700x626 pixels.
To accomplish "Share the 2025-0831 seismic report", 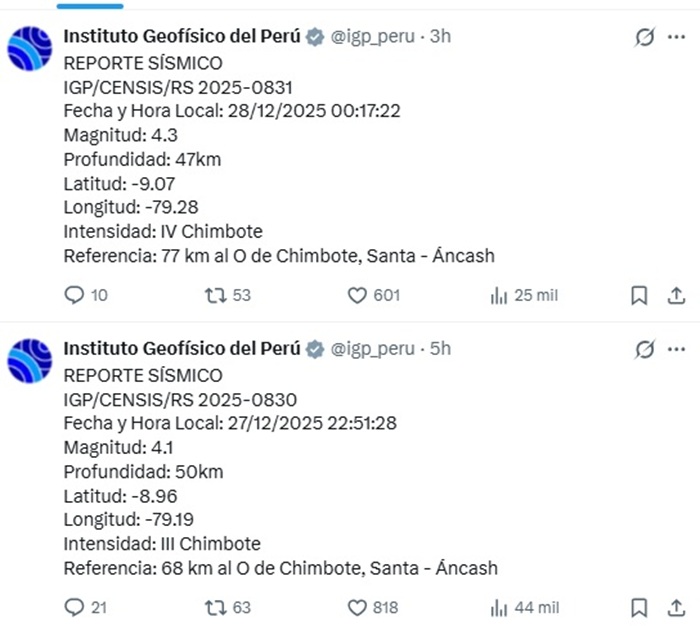I will [x=676, y=295].
